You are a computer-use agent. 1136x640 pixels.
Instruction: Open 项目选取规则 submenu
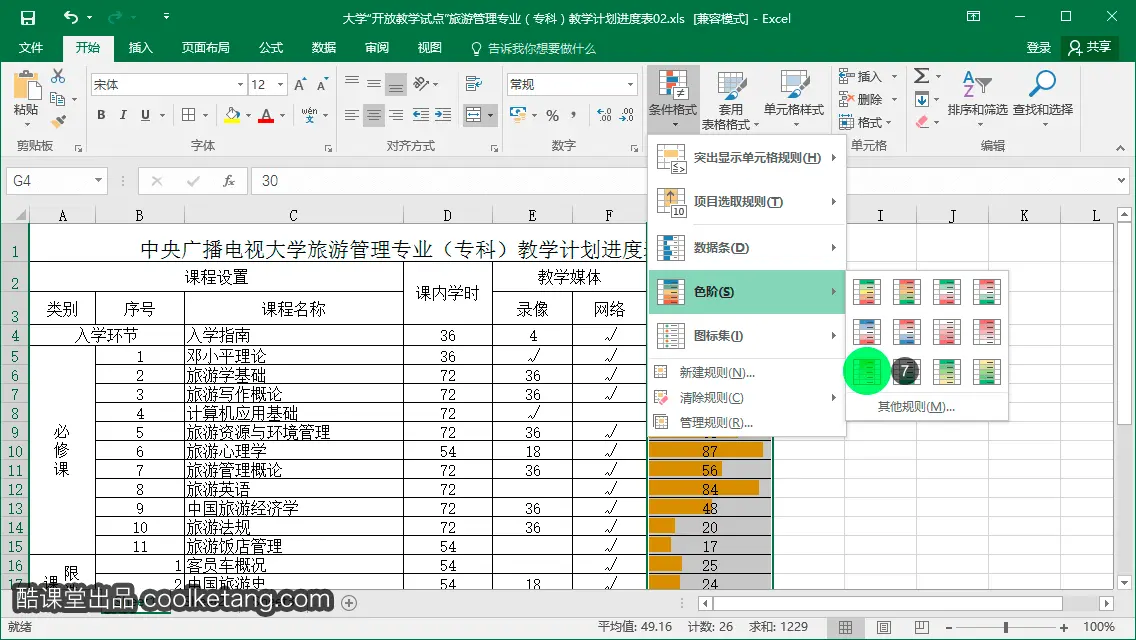tap(746, 202)
